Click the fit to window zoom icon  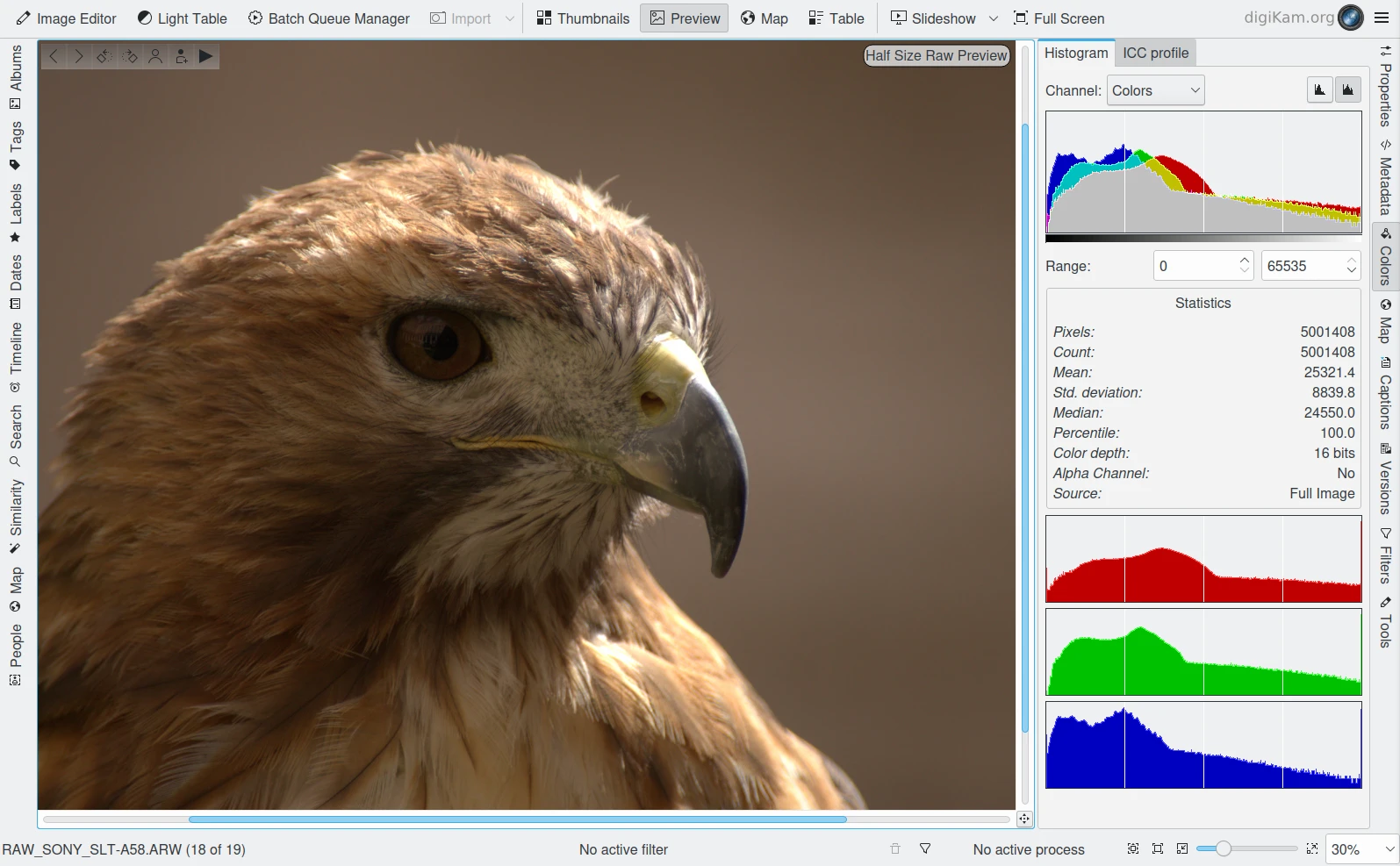point(1133,848)
